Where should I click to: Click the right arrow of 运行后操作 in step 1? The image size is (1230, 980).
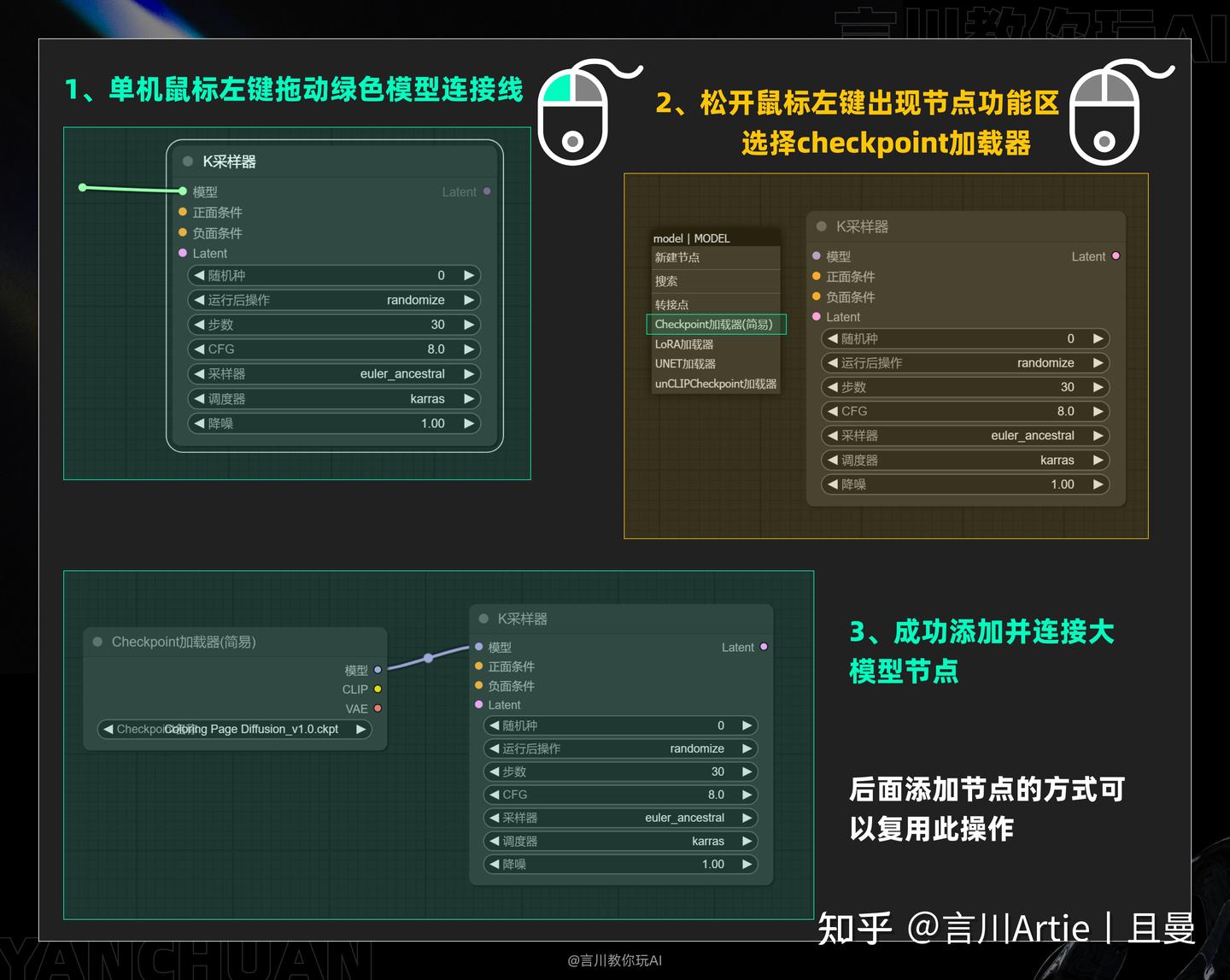469,300
